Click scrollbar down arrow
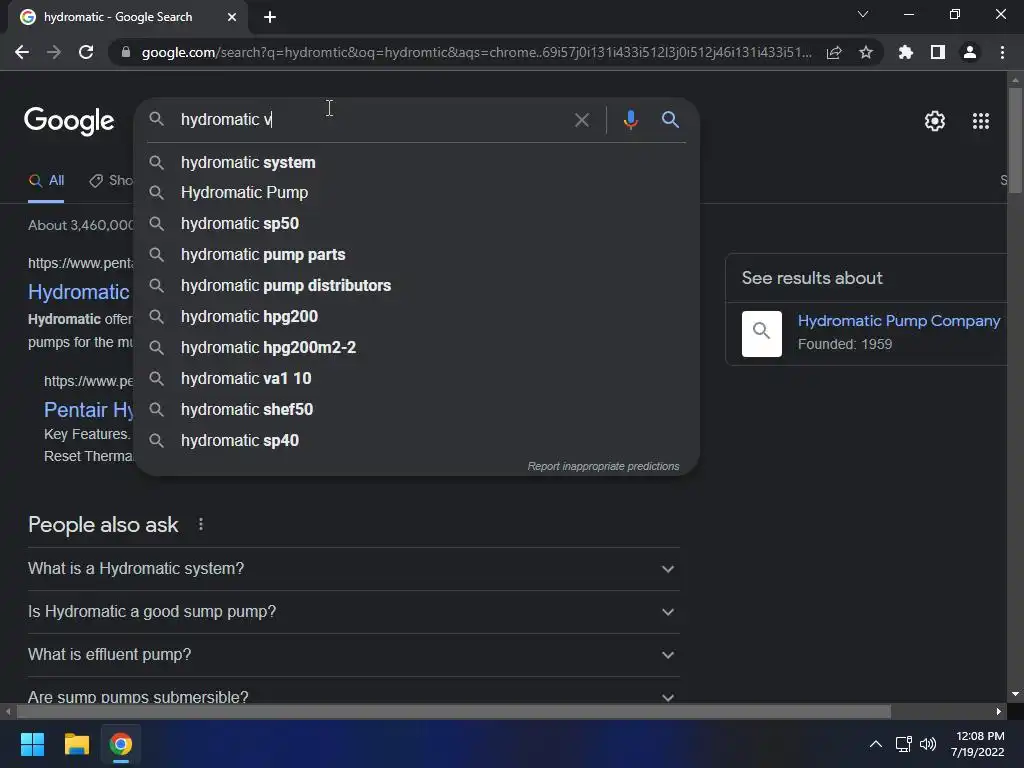The width and height of the screenshot is (1024, 768). click(x=1015, y=694)
